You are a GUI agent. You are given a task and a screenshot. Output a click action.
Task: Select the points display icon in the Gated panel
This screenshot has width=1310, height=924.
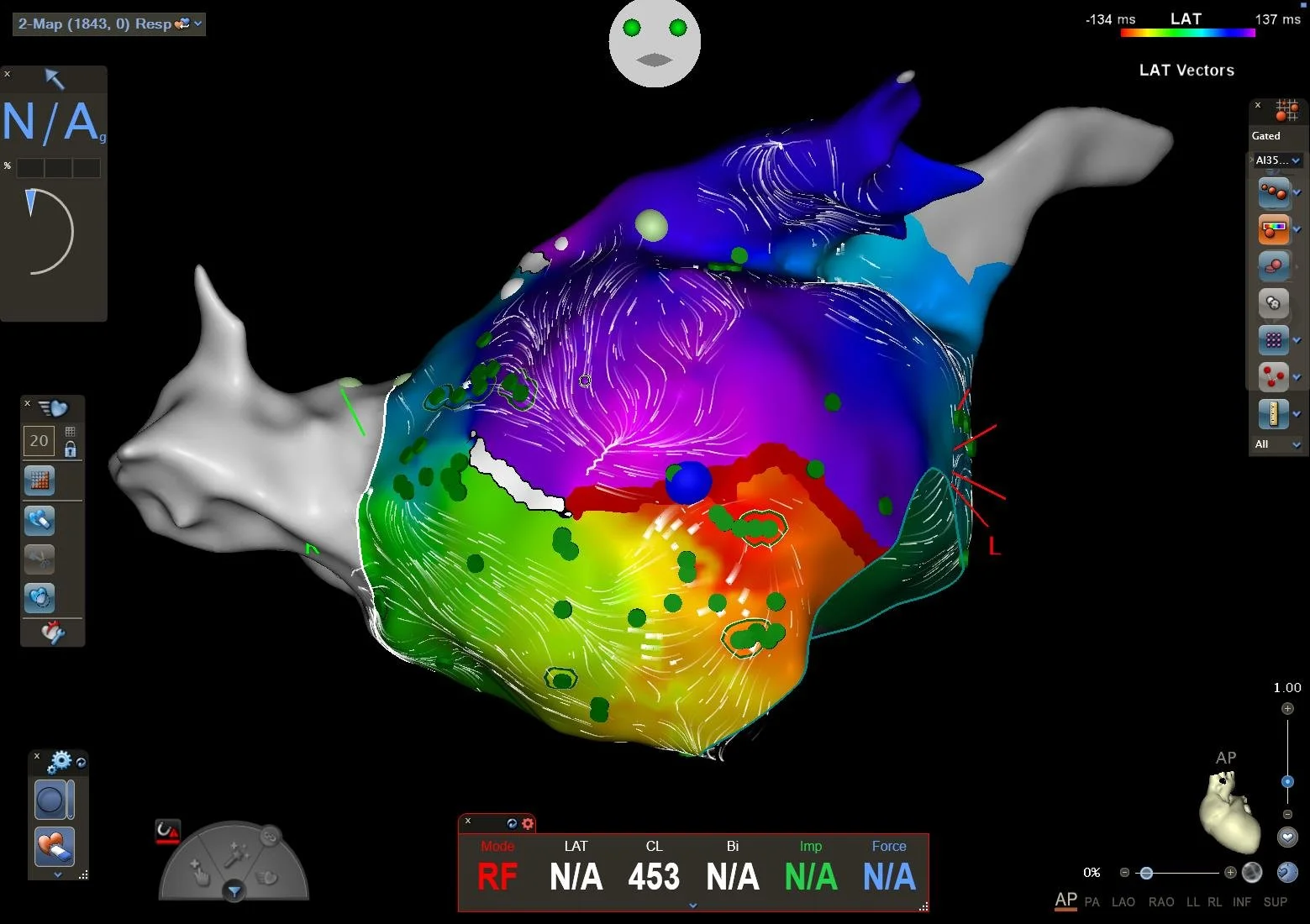pyautogui.click(x=1274, y=340)
